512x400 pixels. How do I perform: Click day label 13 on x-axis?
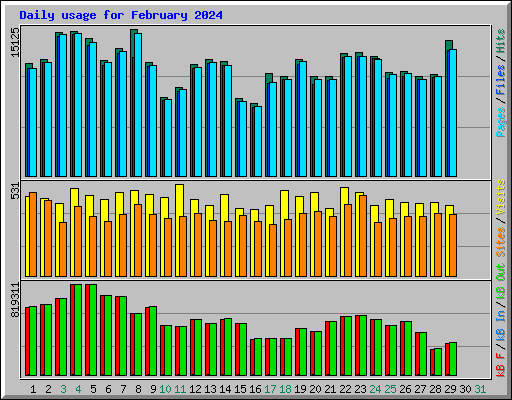pyautogui.click(x=210, y=389)
